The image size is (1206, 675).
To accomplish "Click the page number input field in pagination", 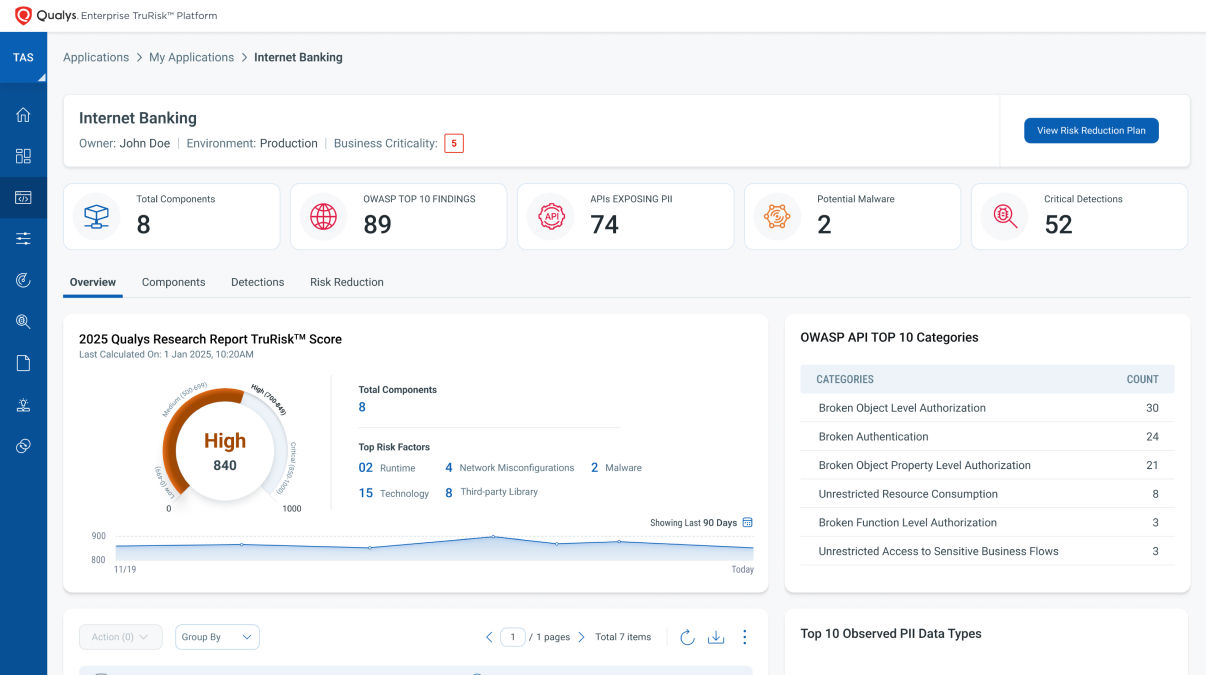I will (513, 637).
